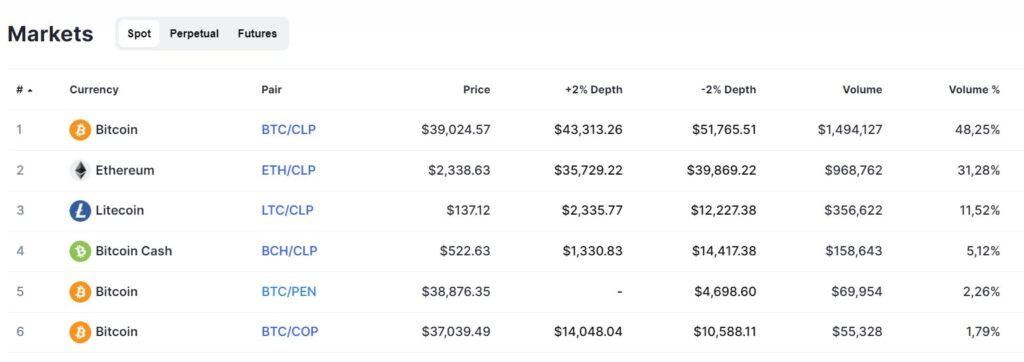
Task: Select the Spot markets tab
Action: pos(138,33)
